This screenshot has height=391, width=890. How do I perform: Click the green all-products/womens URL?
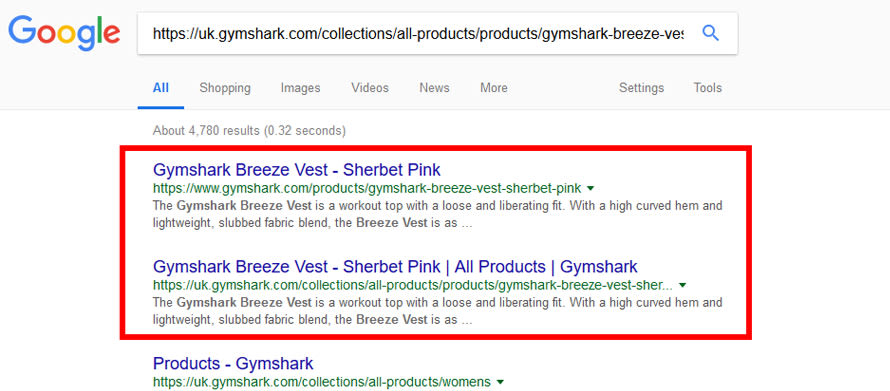pyautogui.click(x=322, y=382)
